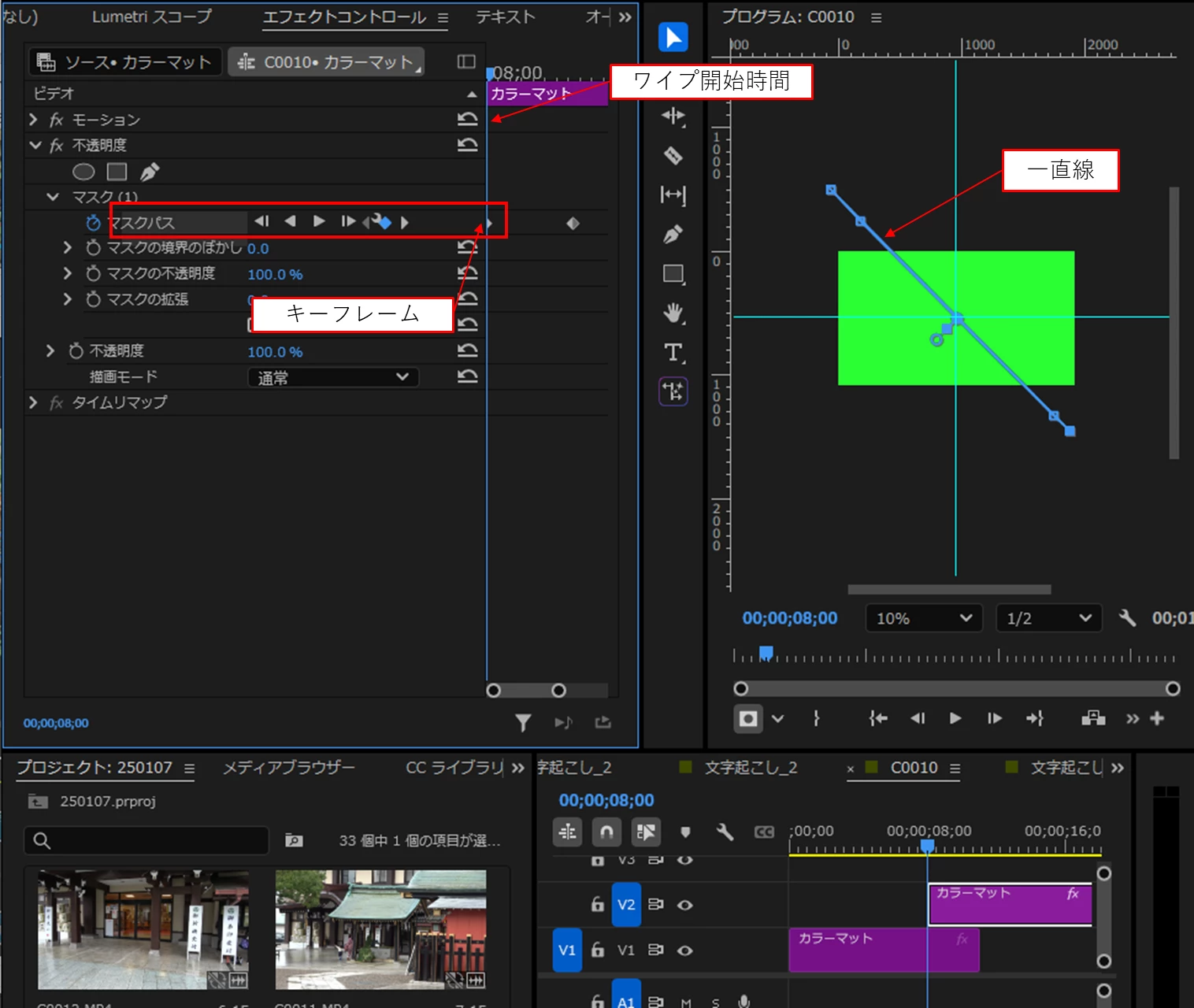The image size is (1194, 1008).
Task: Step back one frame in Program monitor
Action: tap(918, 718)
